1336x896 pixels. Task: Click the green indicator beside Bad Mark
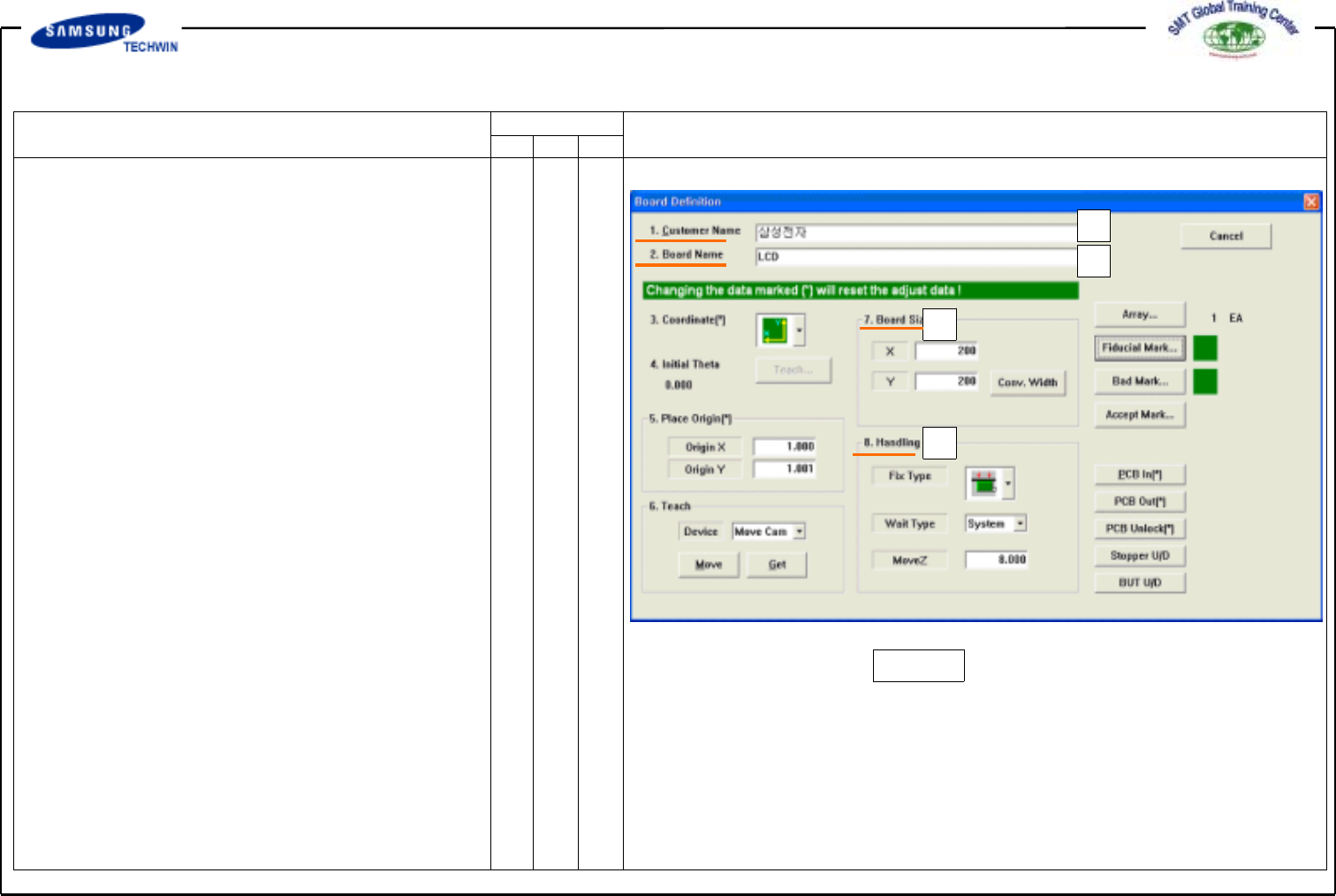tap(1205, 382)
